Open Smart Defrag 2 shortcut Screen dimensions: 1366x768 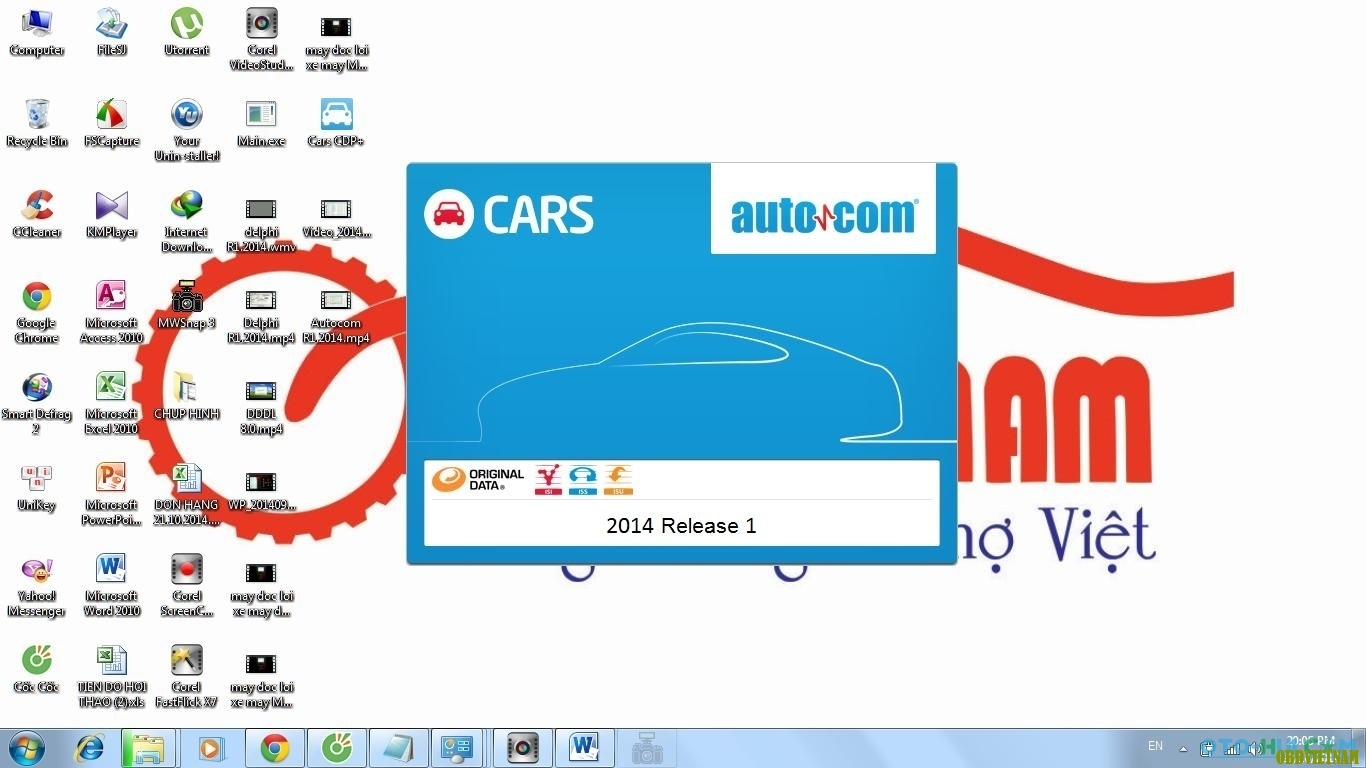37,388
